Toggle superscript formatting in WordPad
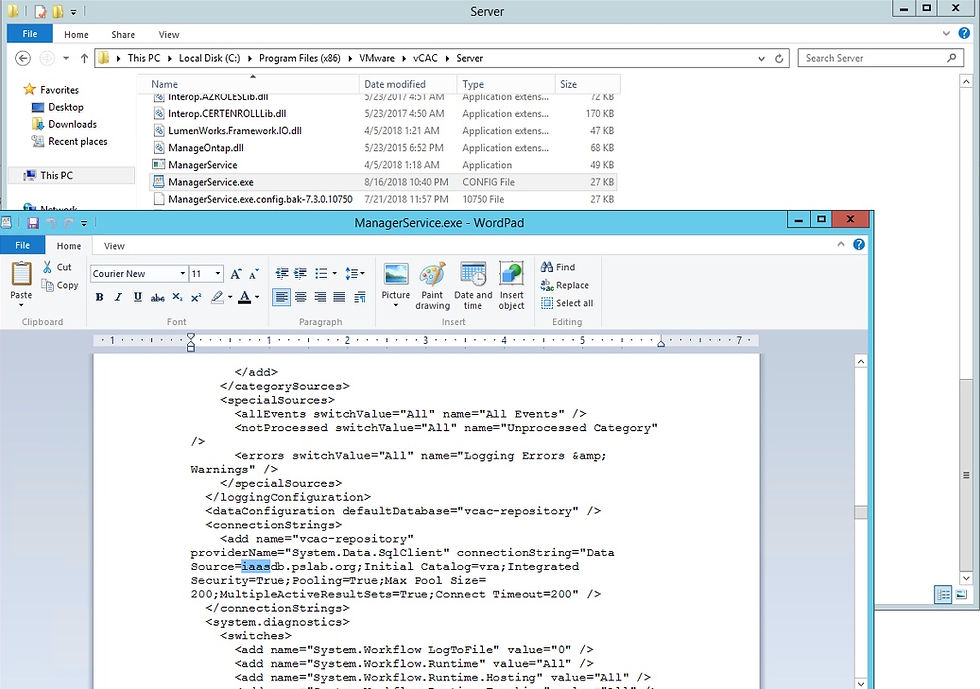Viewport: 980px width, 689px height. (196, 298)
